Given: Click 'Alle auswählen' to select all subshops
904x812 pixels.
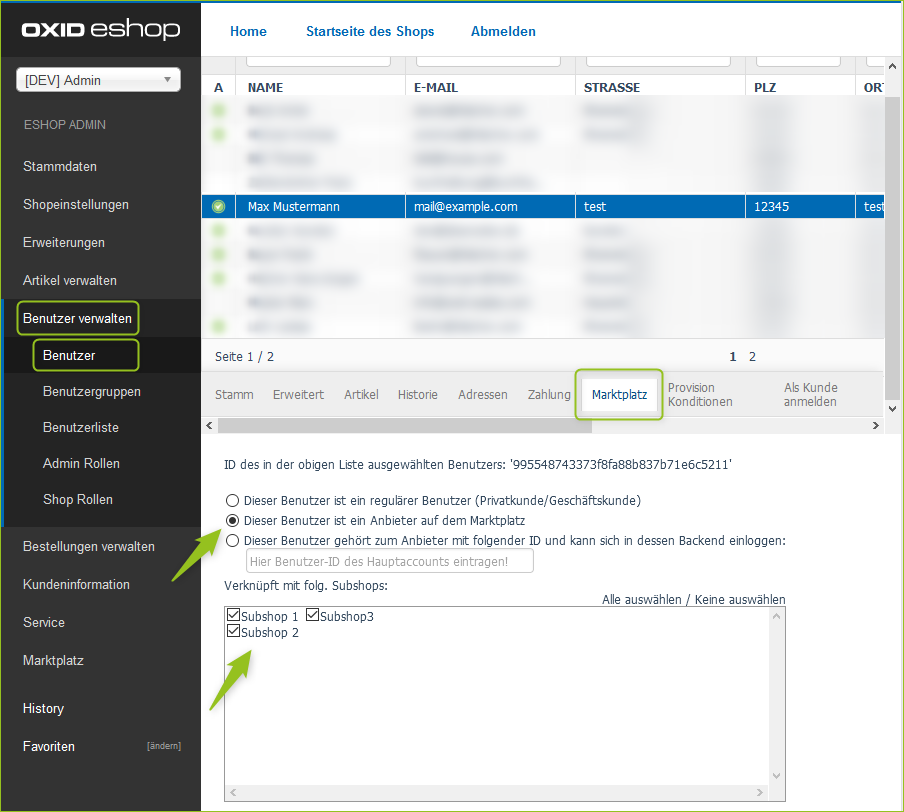Looking at the screenshot, I should coord(642,600).
